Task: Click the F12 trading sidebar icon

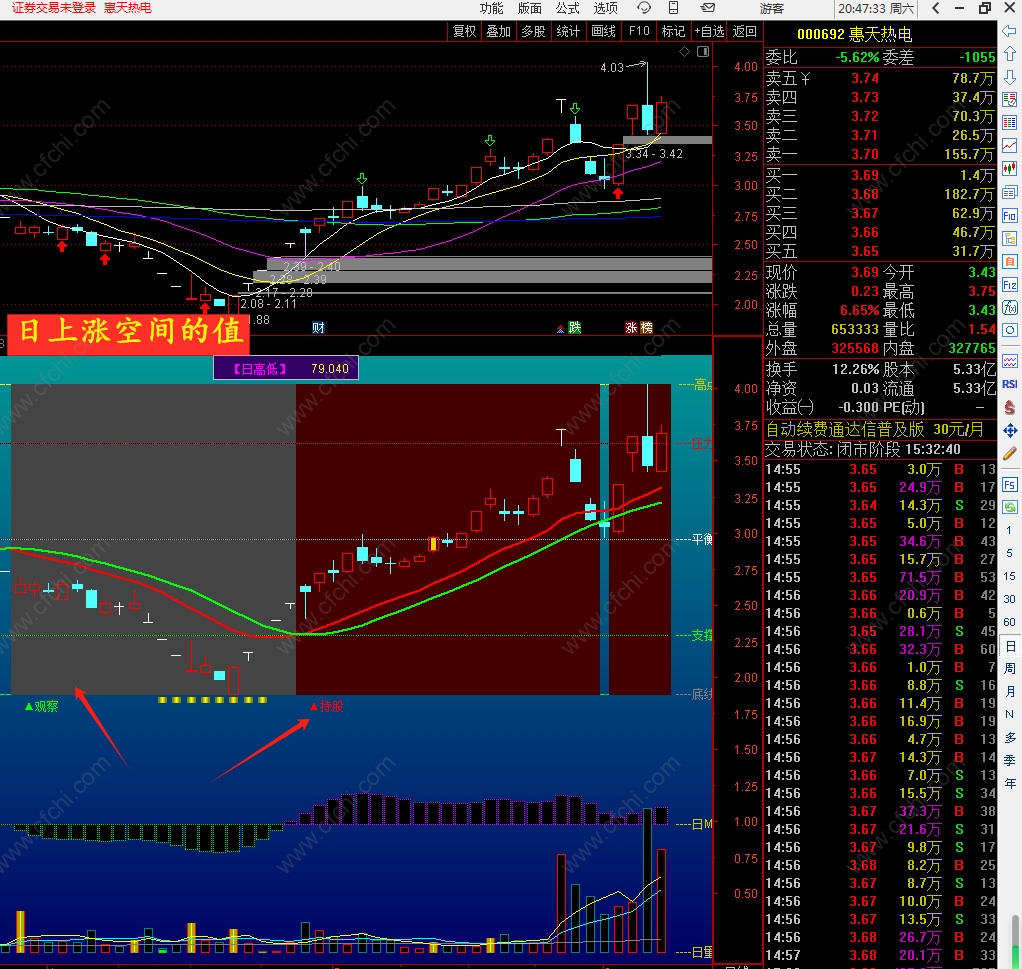Action: pos(1010,285)
